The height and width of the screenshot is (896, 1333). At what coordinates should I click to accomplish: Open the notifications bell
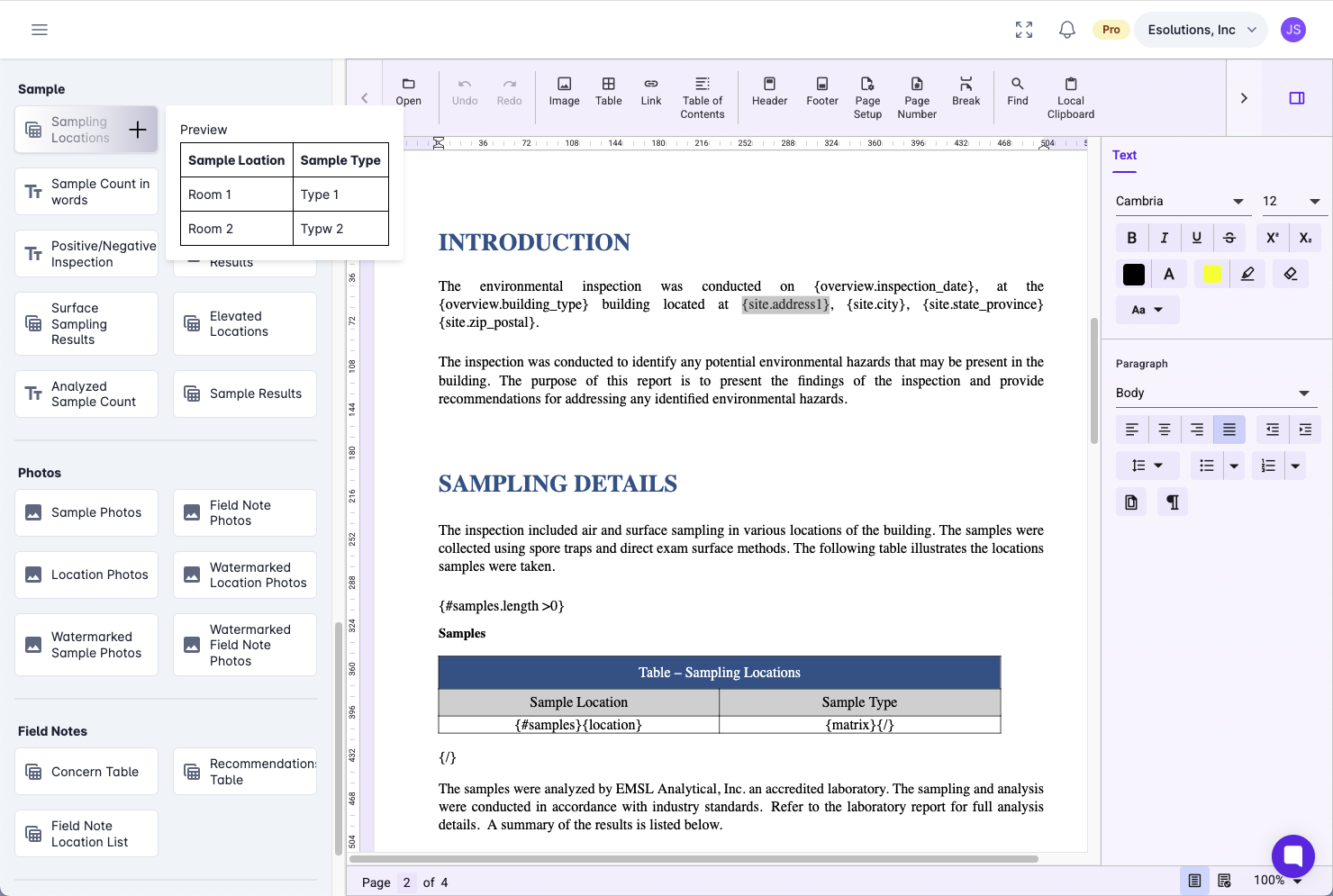(1066, 30)
